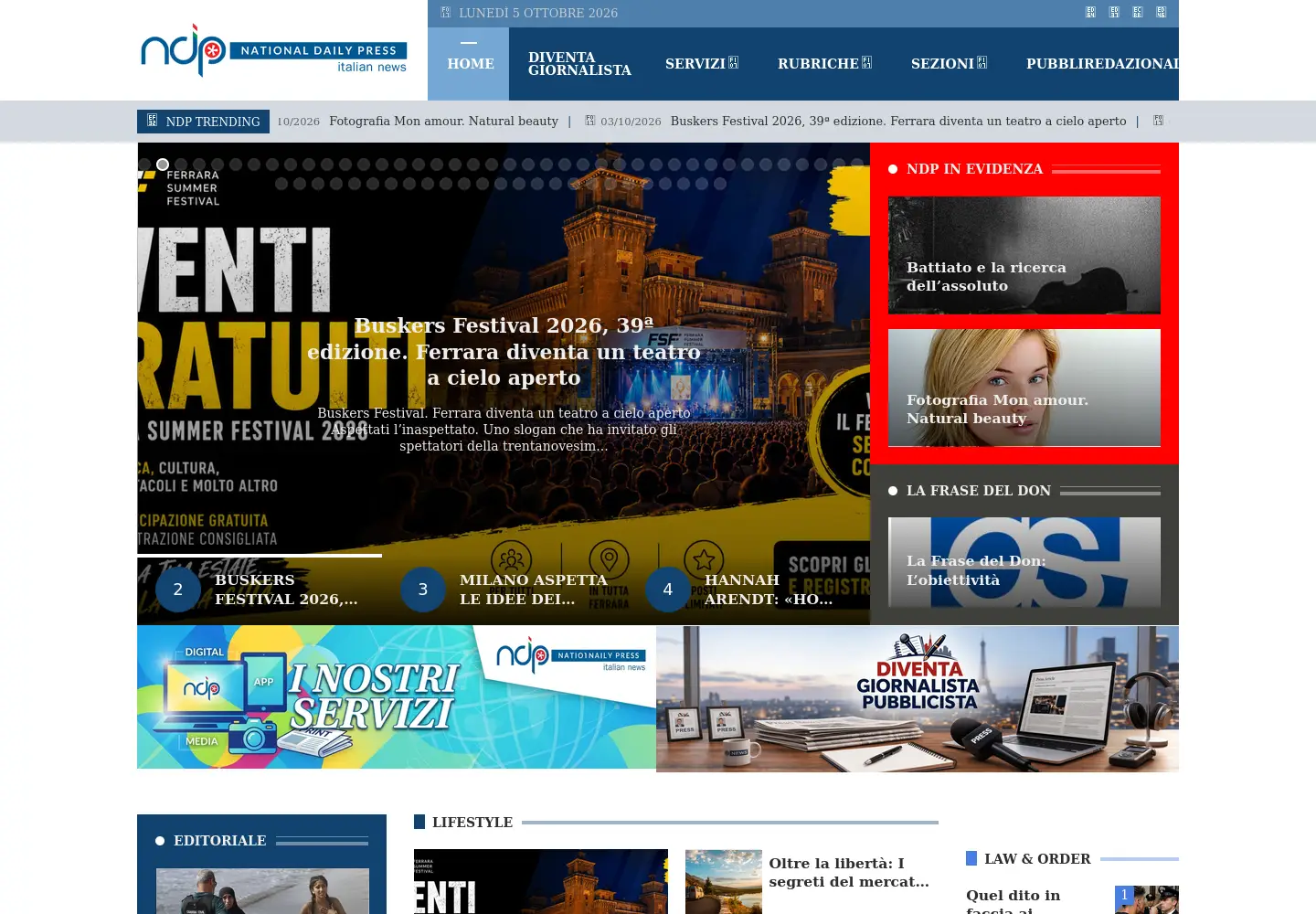Click the calendar icon beside Lunedì 5 Ottobre 2026
Image resolution: width=1316 pixels, height=914 pixels.
click(x=445, y=13)
